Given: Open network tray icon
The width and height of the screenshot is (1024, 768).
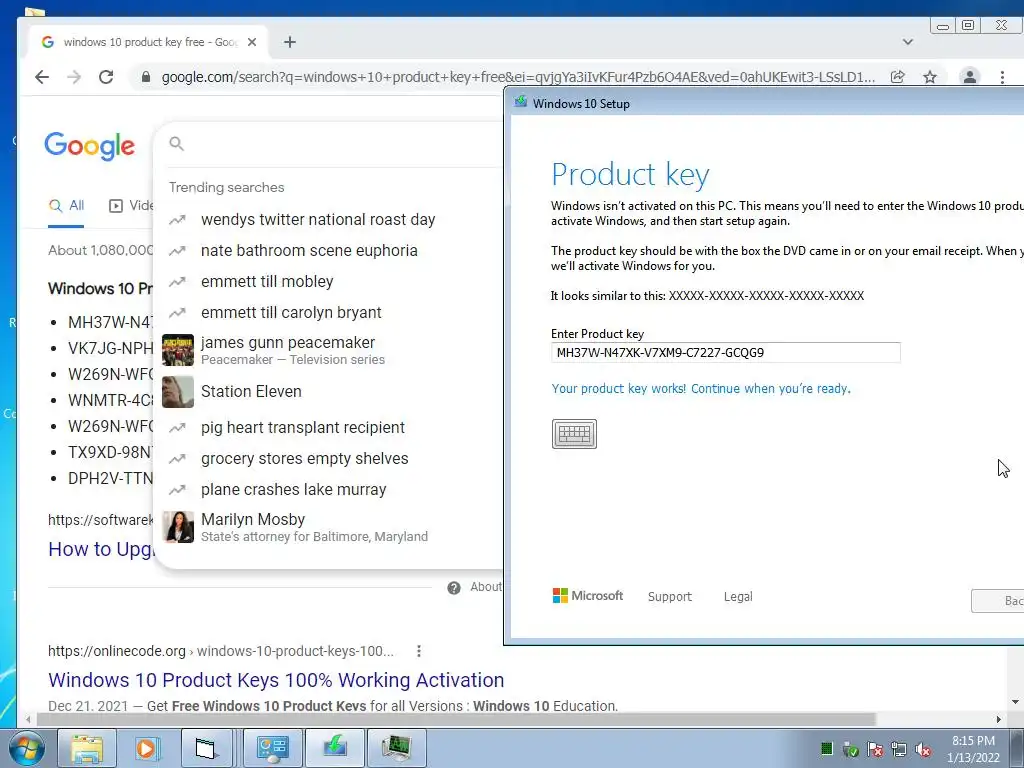Looking at the screenshot, I should pos(899,749).
